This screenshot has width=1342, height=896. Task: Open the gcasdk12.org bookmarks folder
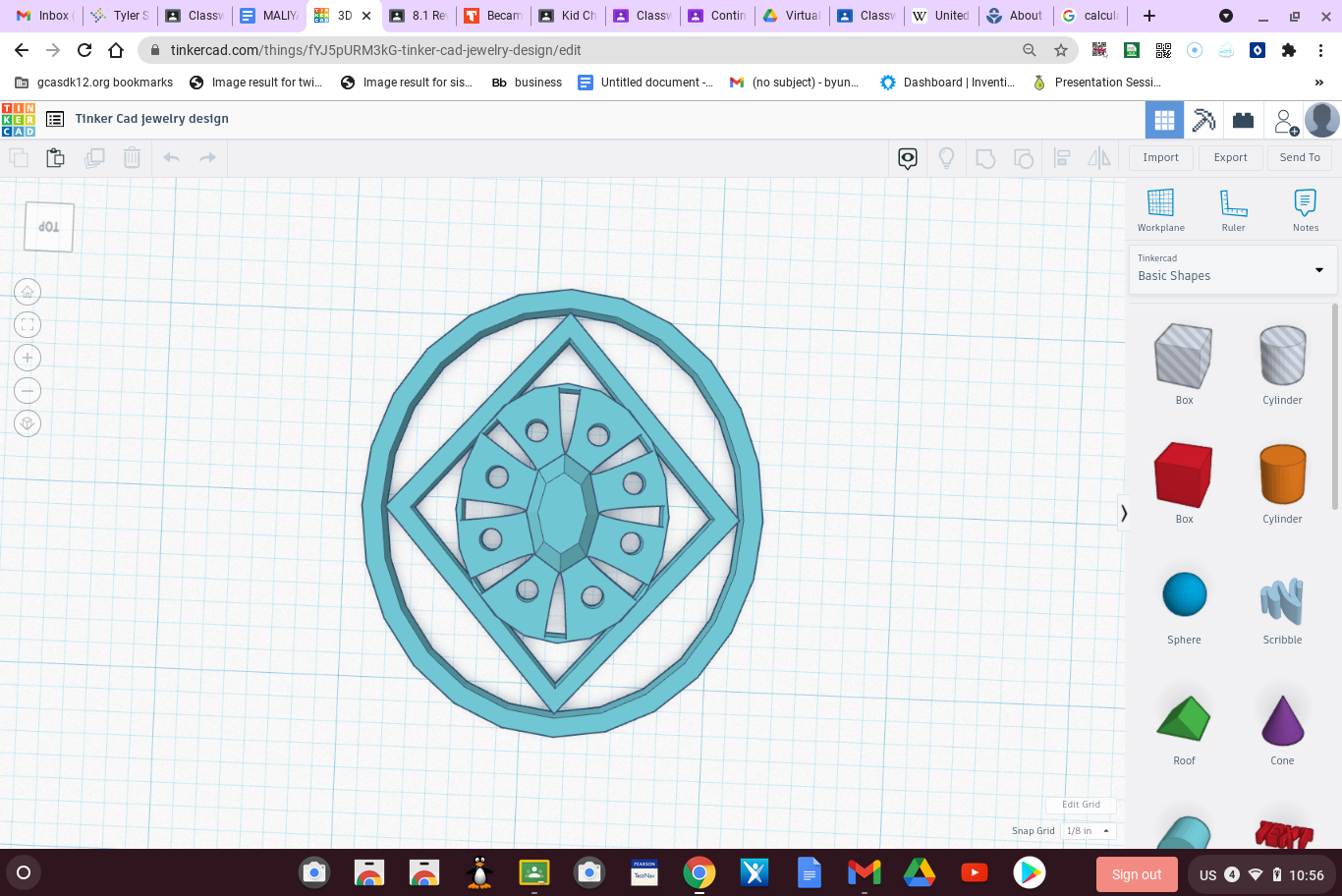coord(94,83)
